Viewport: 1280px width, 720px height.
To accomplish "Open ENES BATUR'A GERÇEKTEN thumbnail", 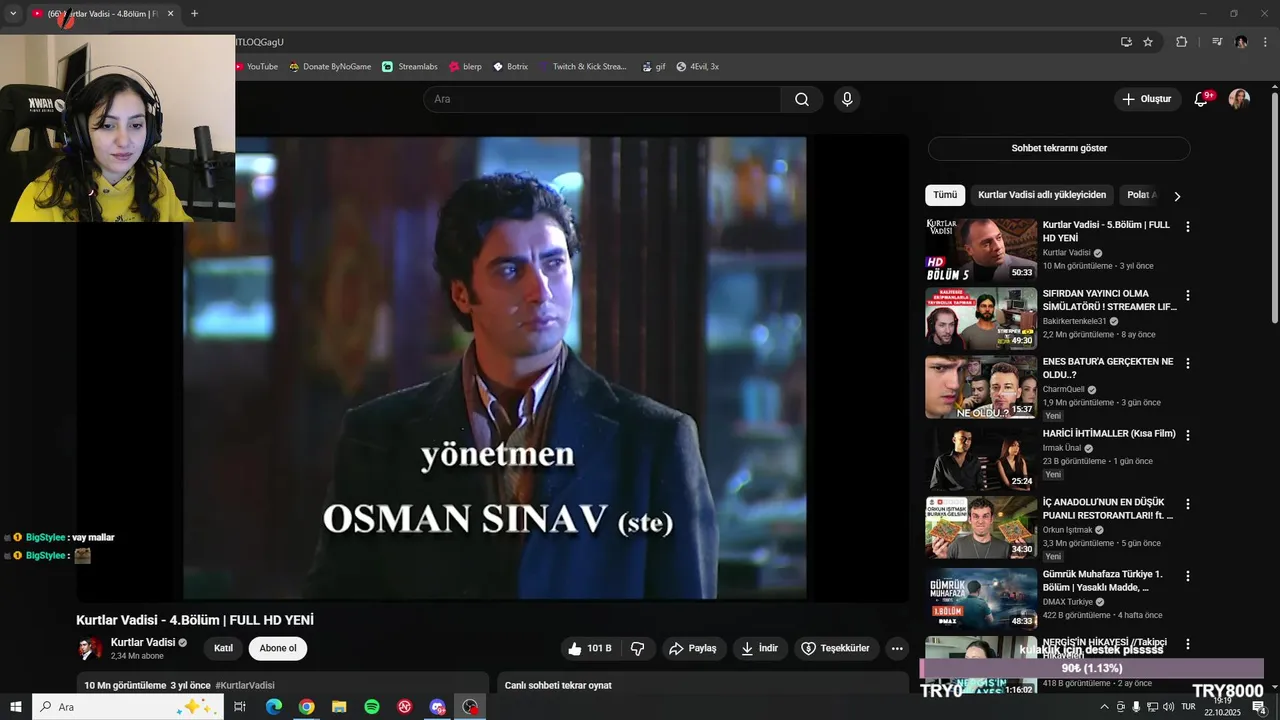I will point(981,387).
